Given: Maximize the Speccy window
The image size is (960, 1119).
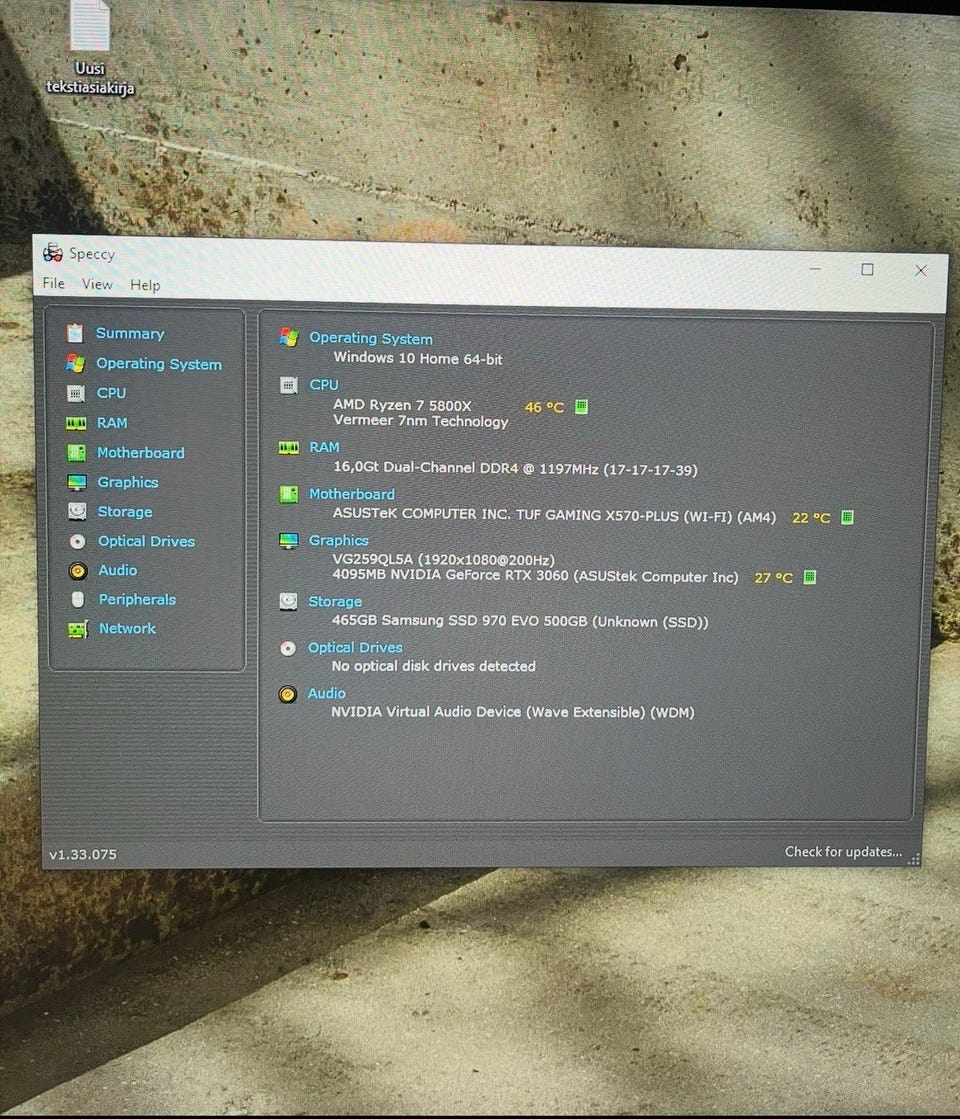Looking at the screenshot, I should pos(867,269).
